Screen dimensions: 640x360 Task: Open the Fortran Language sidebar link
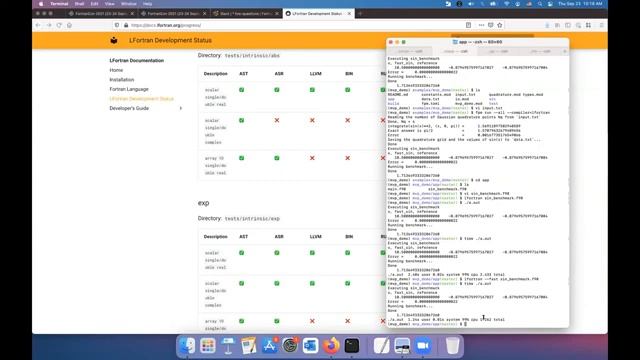pyautogui.click(x=129, y=89)
